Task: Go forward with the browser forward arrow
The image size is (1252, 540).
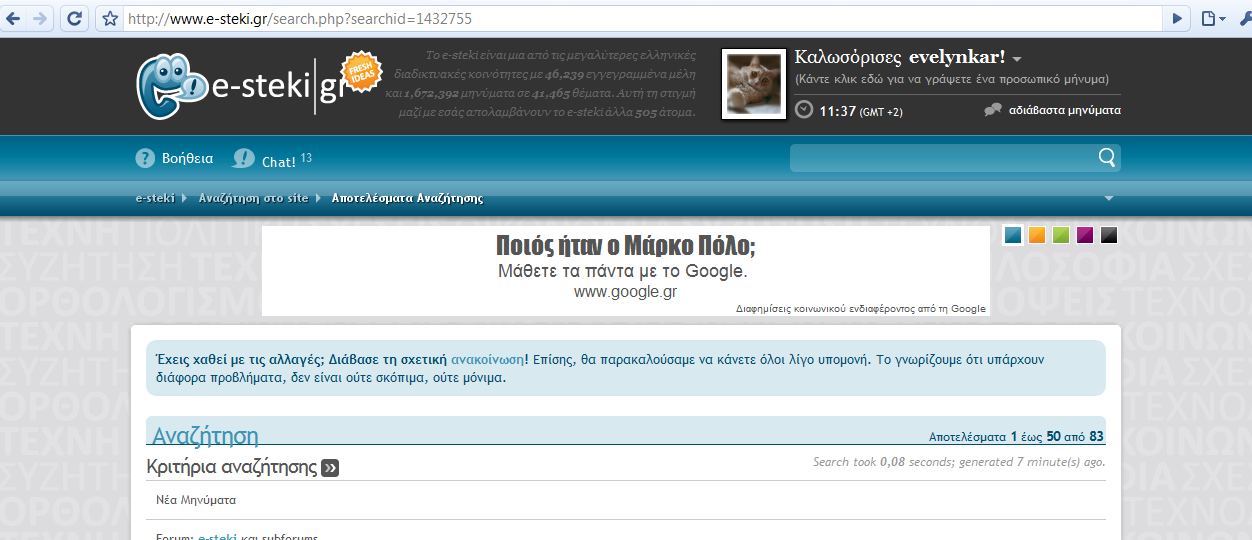Action: click(39, 18)
